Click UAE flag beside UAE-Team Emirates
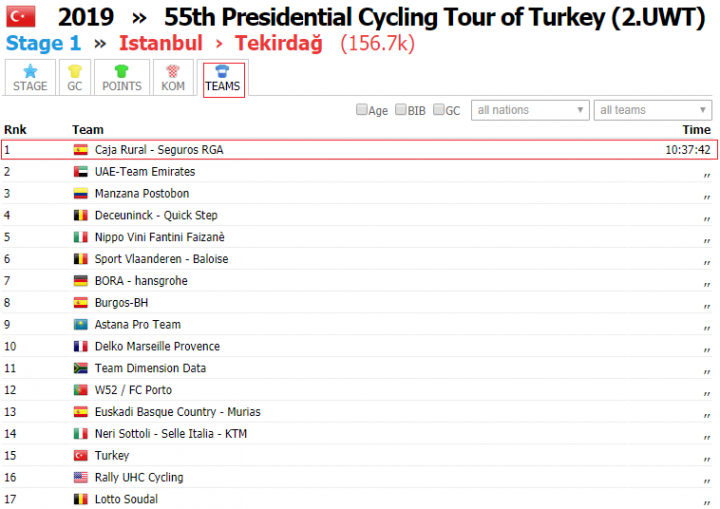This screenshot has width=720, height=509. 81,172
